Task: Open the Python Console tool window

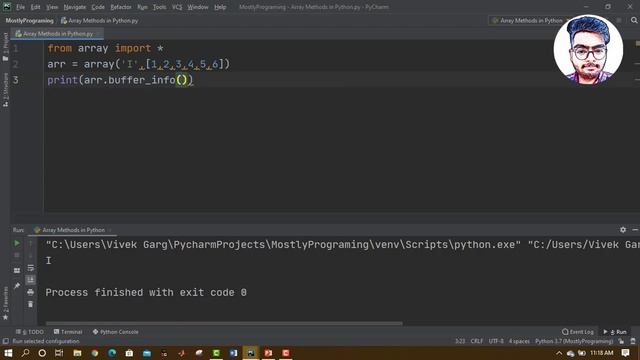Action: tap(116, 332)
